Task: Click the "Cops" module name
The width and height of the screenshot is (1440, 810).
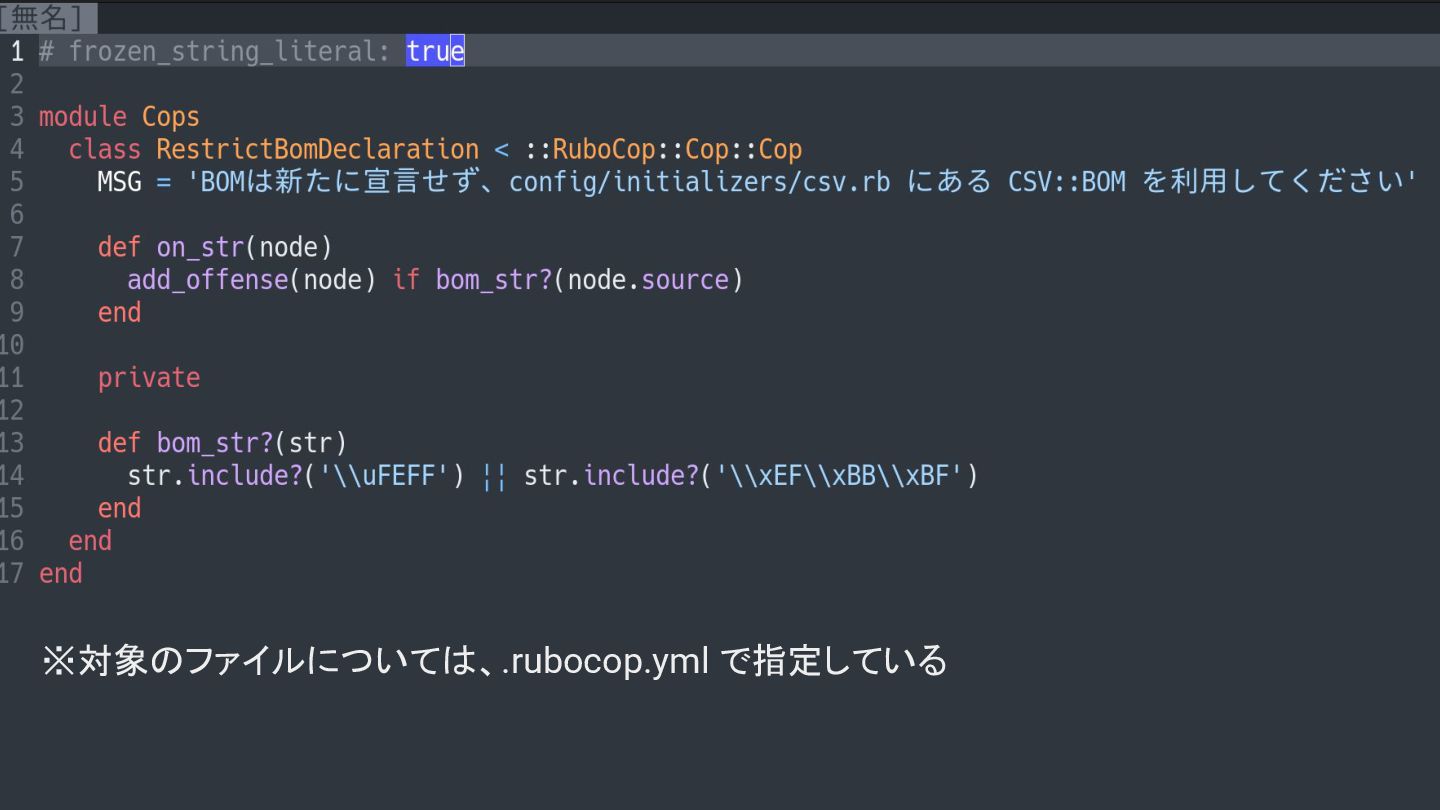Action: click(170, 117)
